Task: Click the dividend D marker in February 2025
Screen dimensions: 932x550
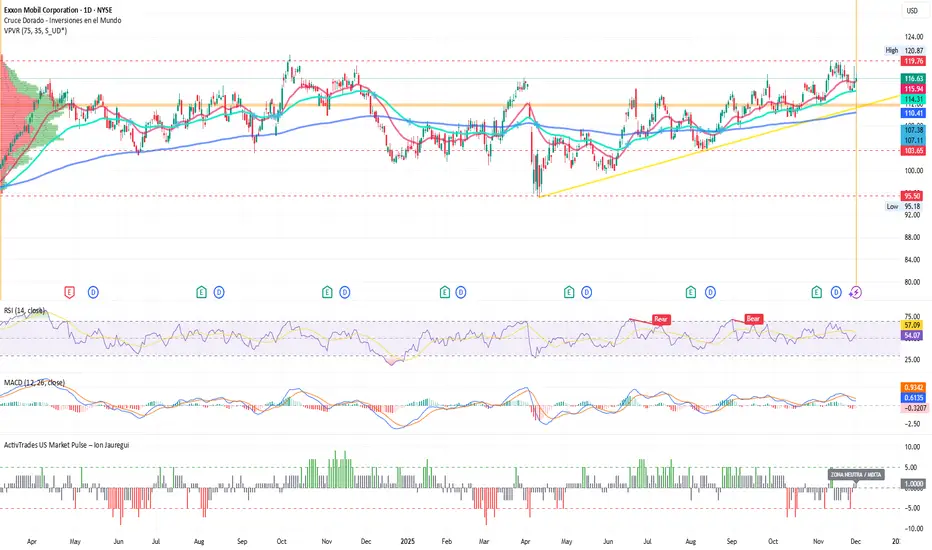Action: (461, 292)
